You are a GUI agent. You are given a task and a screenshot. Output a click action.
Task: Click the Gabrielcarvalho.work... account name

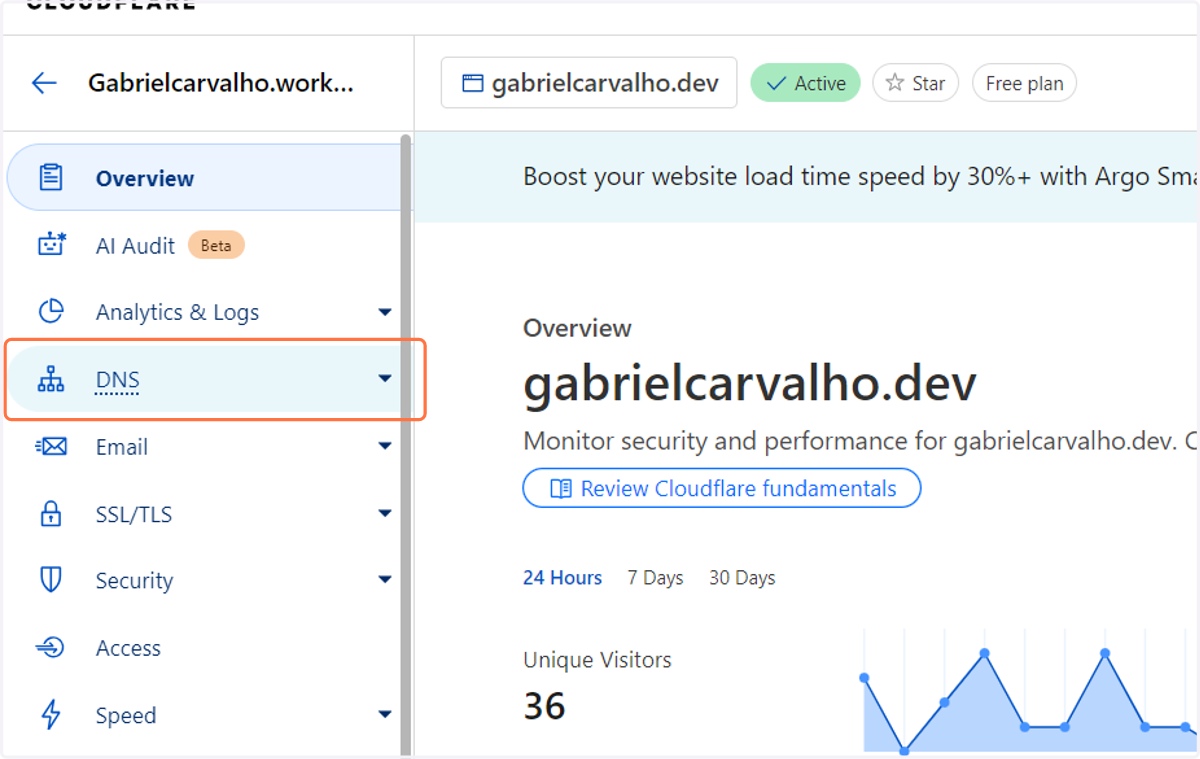[221, 83]
